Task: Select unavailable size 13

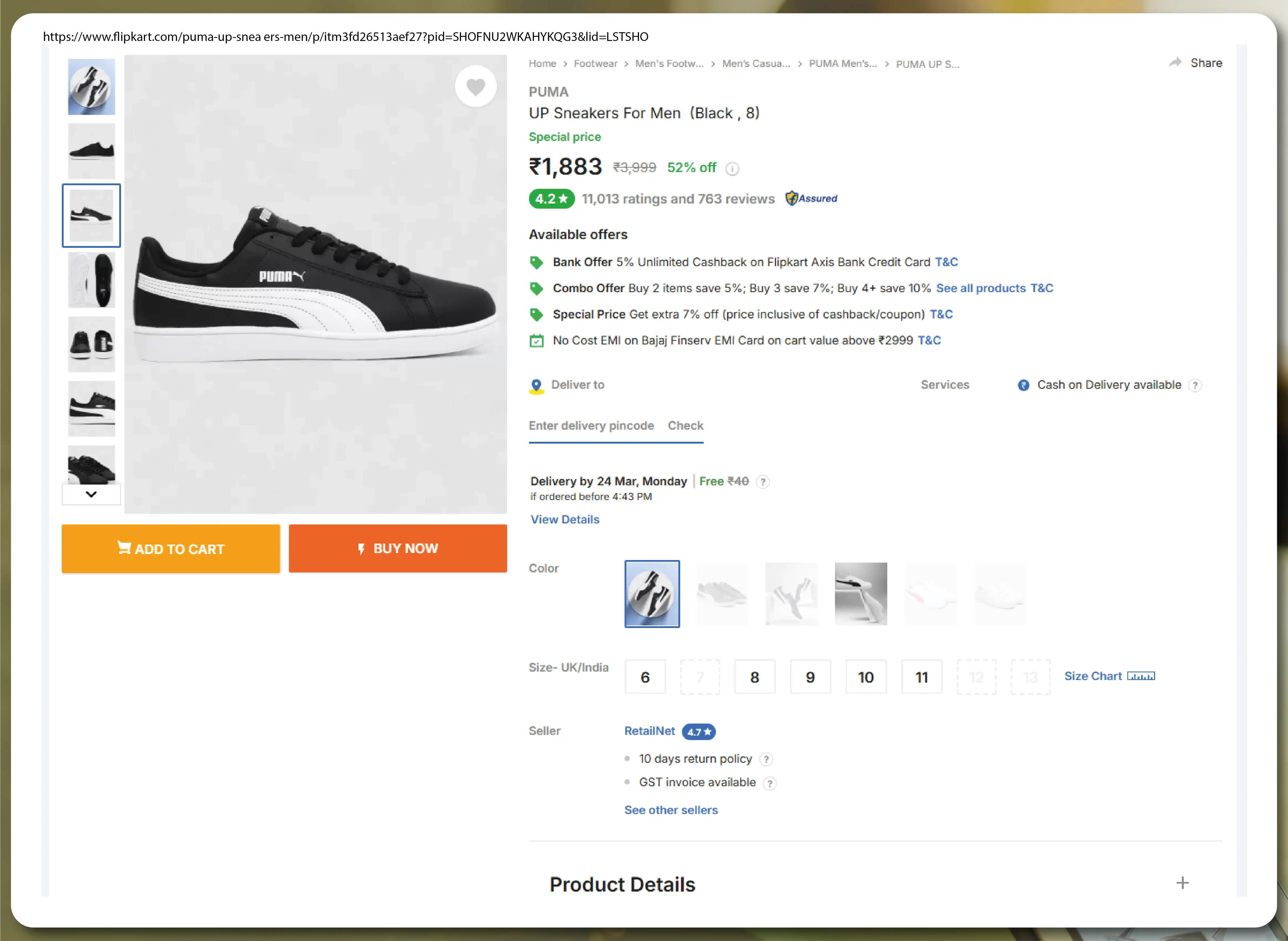Action: (x=1031, y=677)
